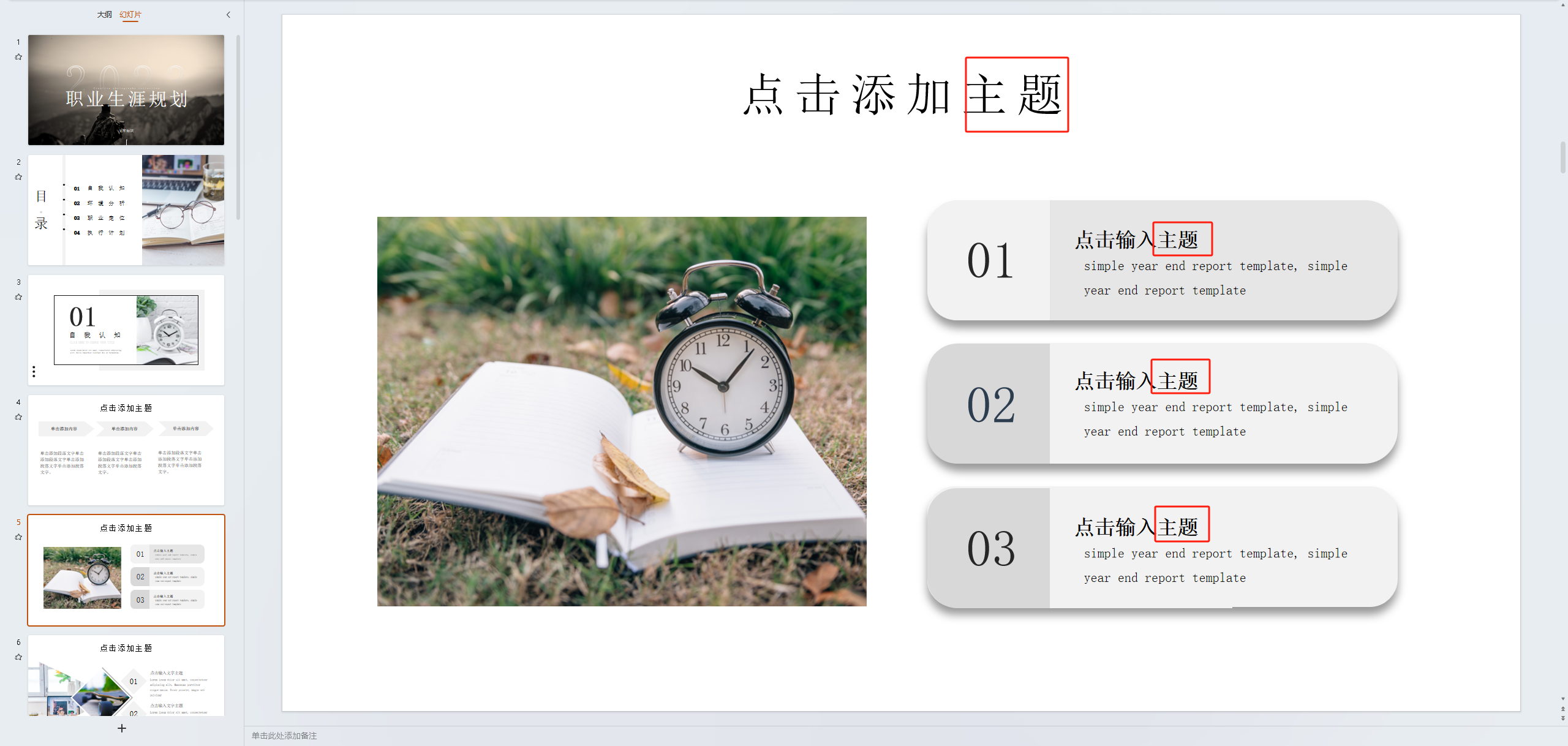Screen dimensions: 1568x746
Task: Select the 幻灯片 slides tab
Action: (130, 14)
